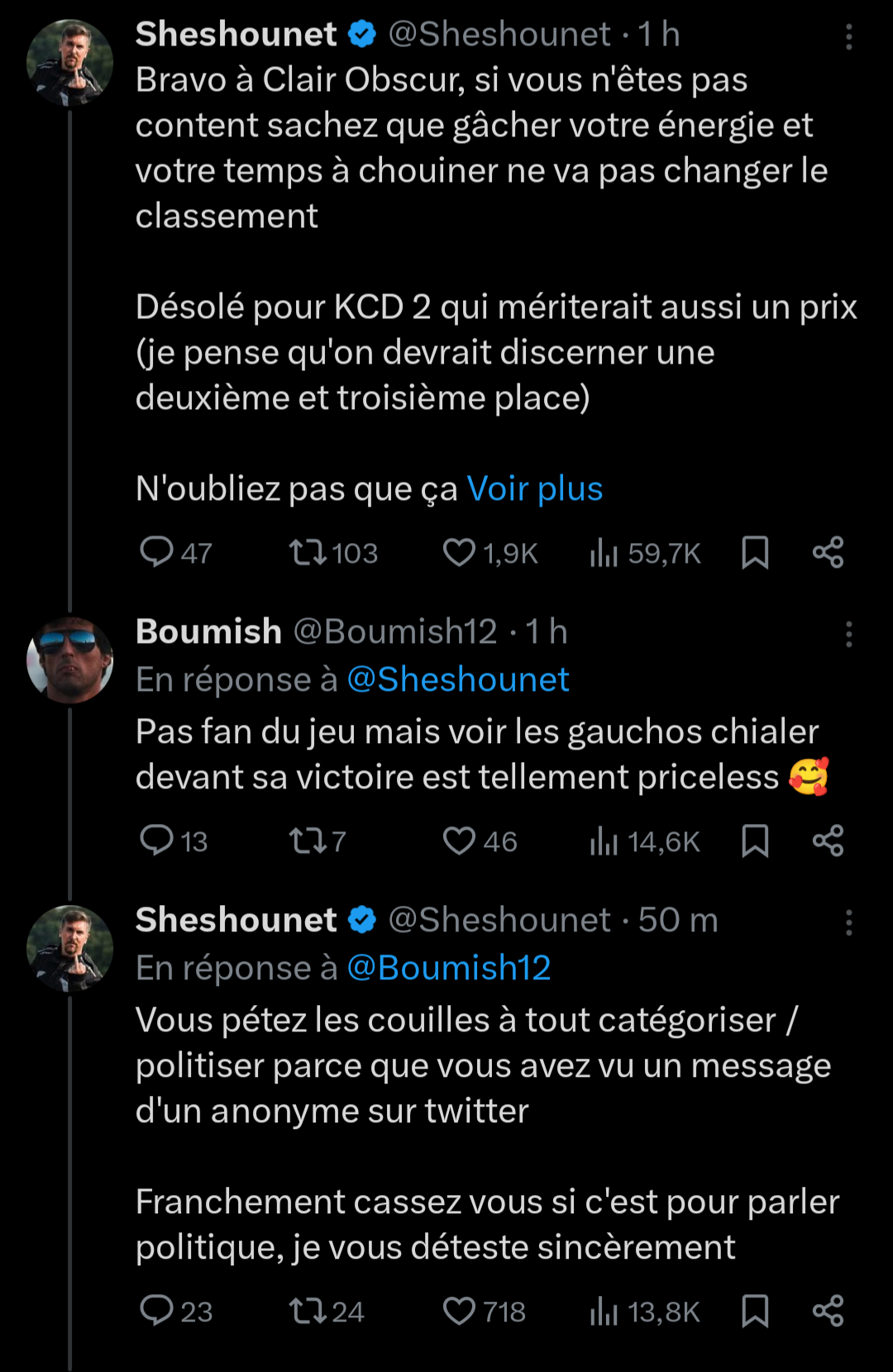This screenshot has height=1372, width=893.
Task: Open more options for first tweet
Action: [x=848, y=36]
